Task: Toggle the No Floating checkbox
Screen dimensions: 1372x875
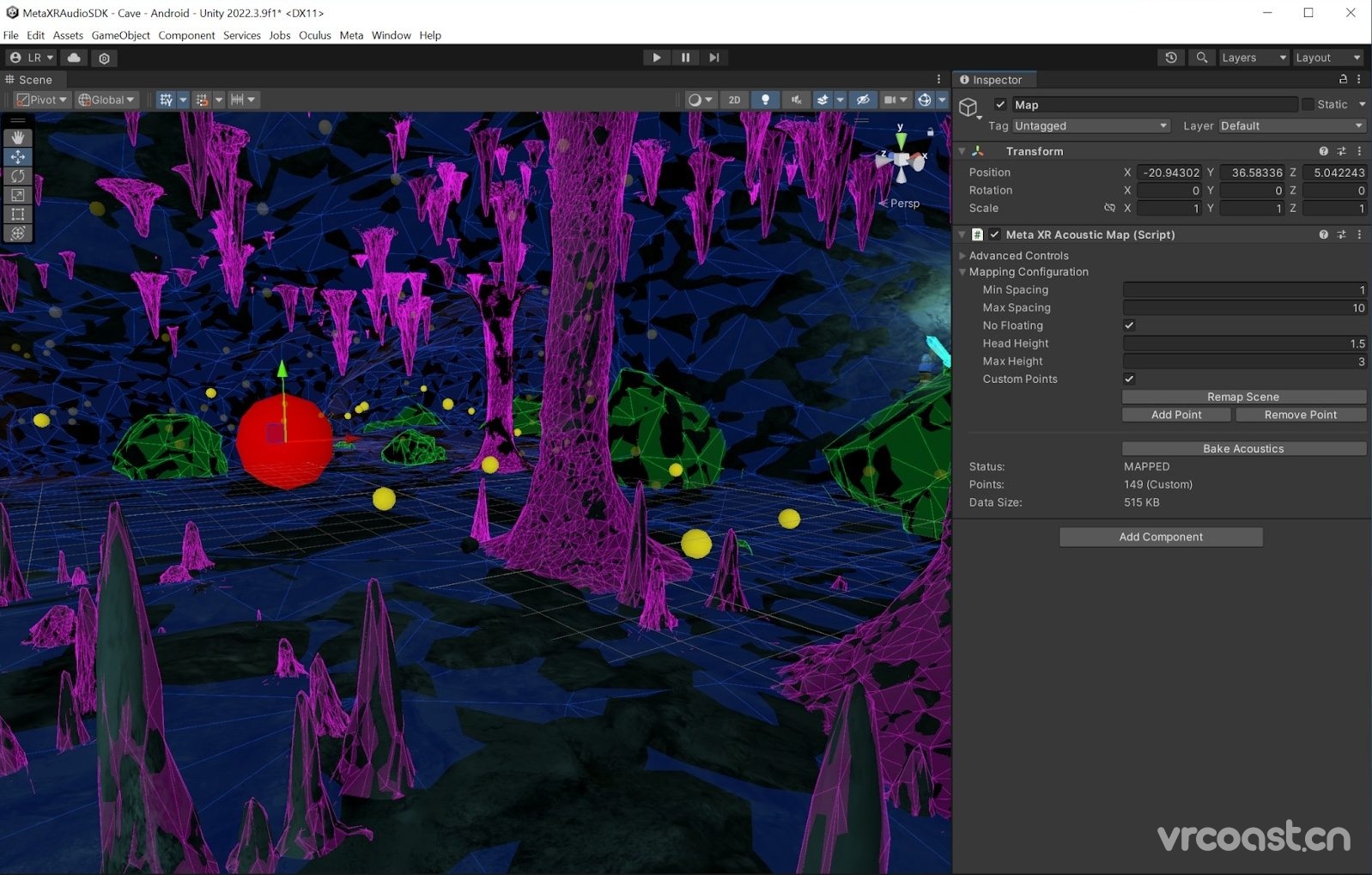Action: [x=1129, y=325]
